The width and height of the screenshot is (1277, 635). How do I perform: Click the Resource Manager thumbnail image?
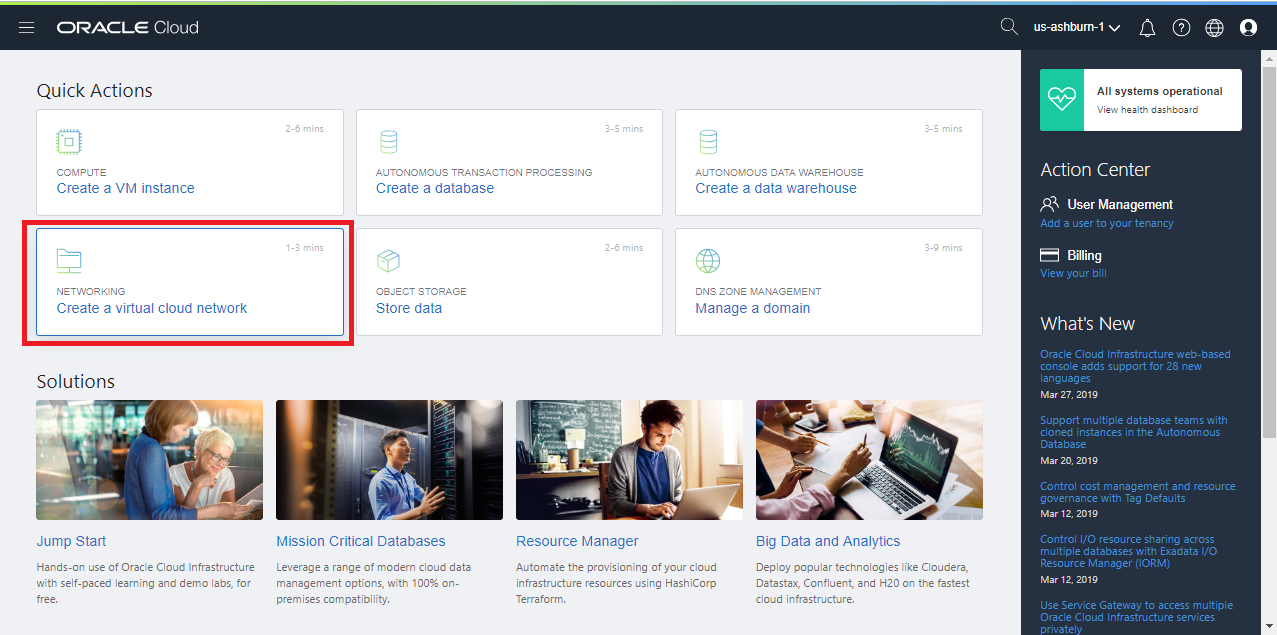coord(629,460)
